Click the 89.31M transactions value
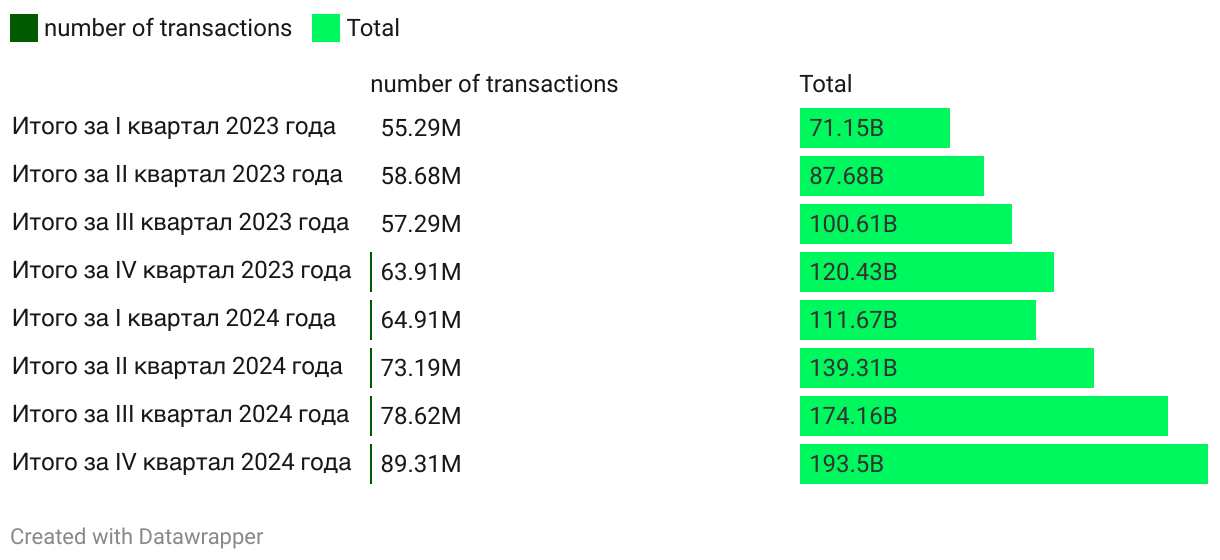 (x=421, y=464)
